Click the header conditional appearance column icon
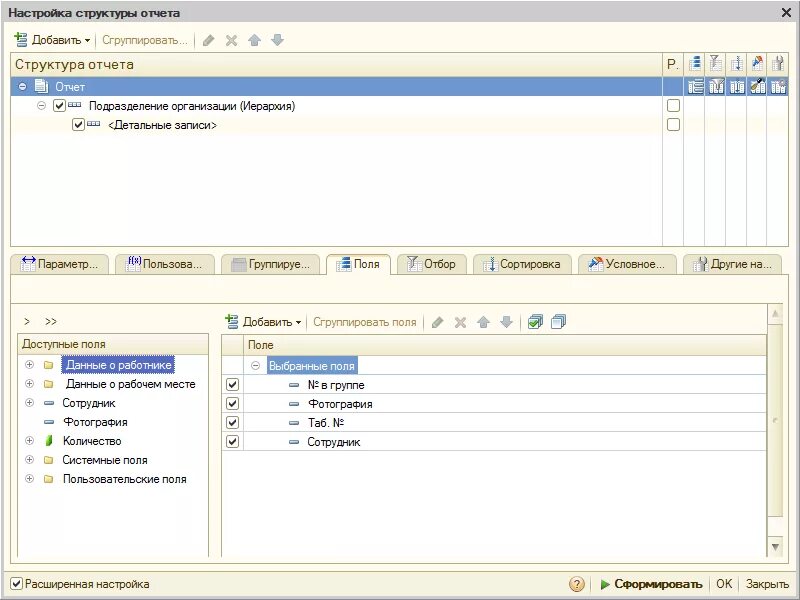The image size is (800, 600). tap(757, 64)
